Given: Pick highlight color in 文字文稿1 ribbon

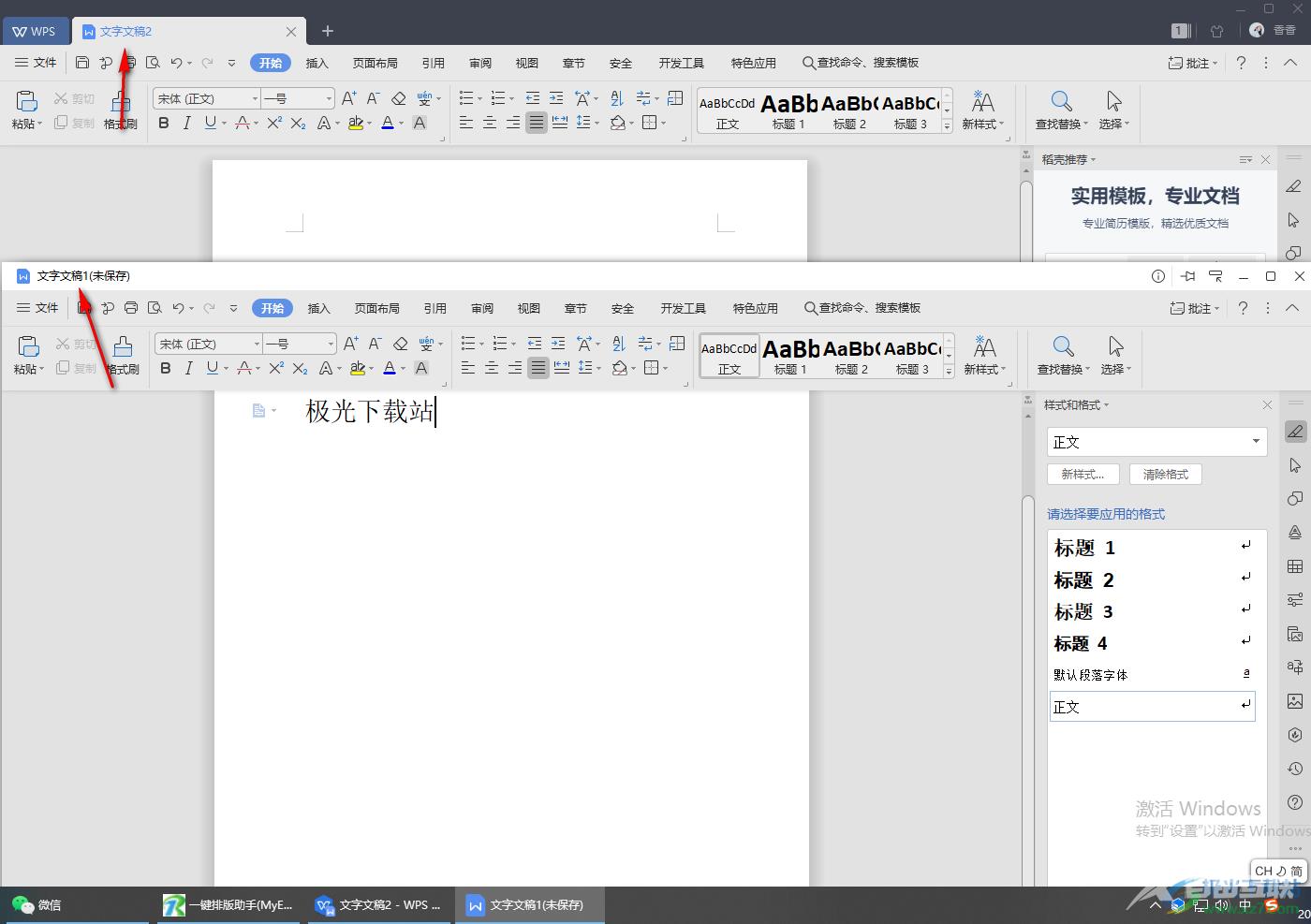Looking at the screenshot, I should point(357,368).
